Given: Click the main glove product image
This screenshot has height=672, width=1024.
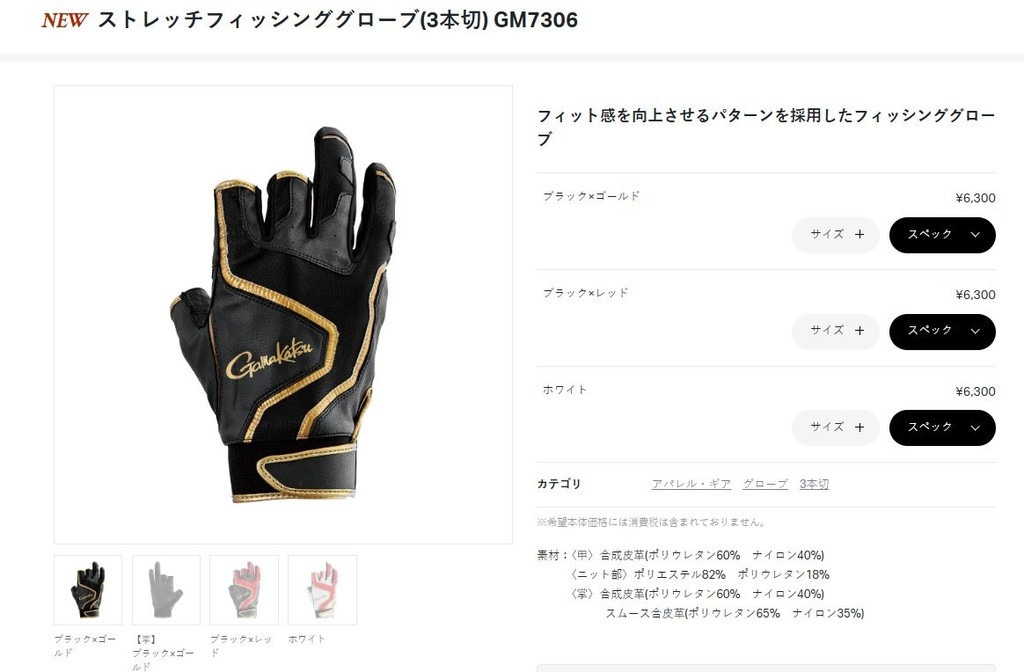Looking at the screenshot, I should 283,315.
